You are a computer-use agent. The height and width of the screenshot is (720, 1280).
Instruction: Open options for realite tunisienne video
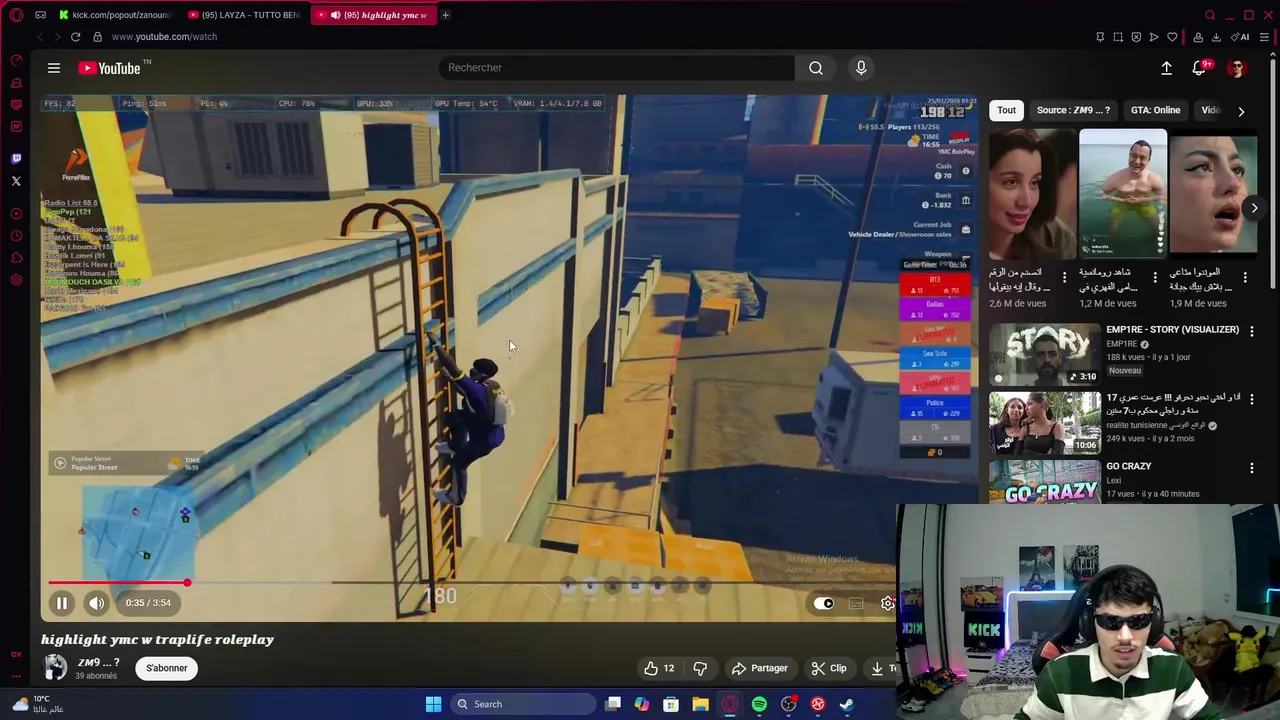(x=1251, y=399)
